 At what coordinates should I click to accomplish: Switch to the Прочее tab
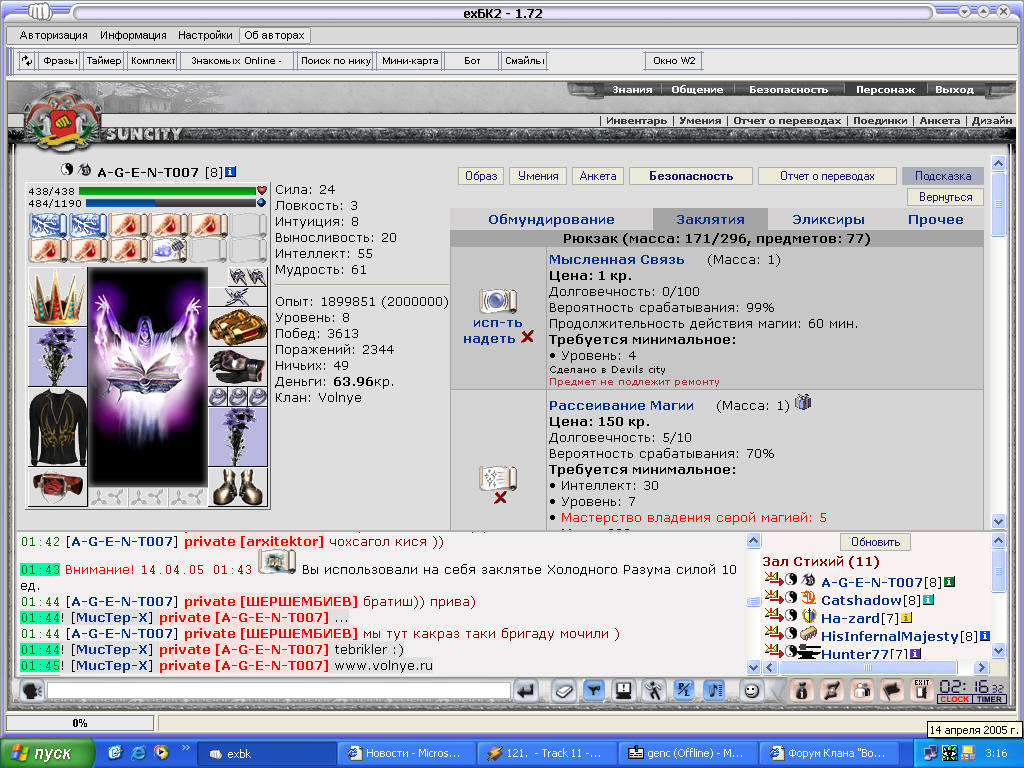click(935, 219)
